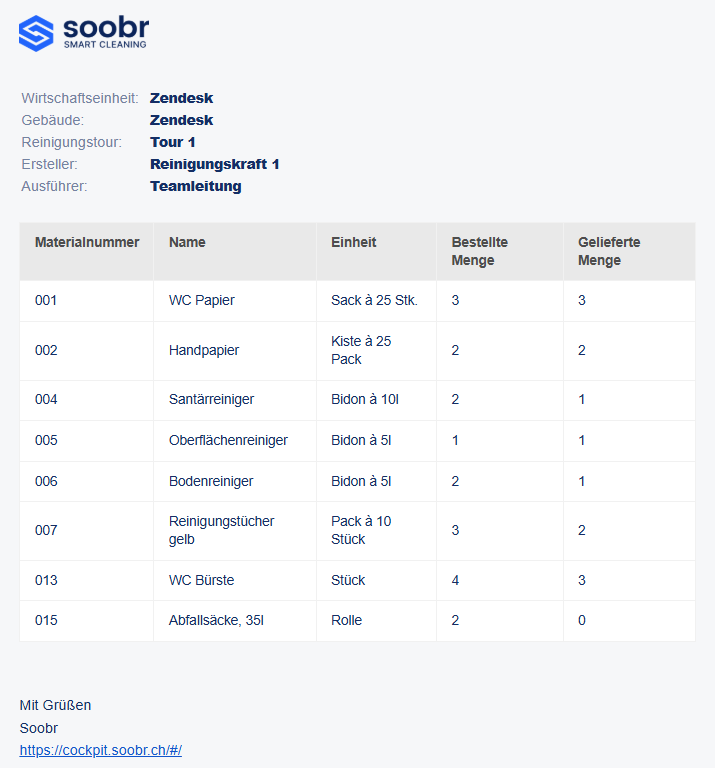
Task: Select the Einheit column header
Action: pos(353,242)
